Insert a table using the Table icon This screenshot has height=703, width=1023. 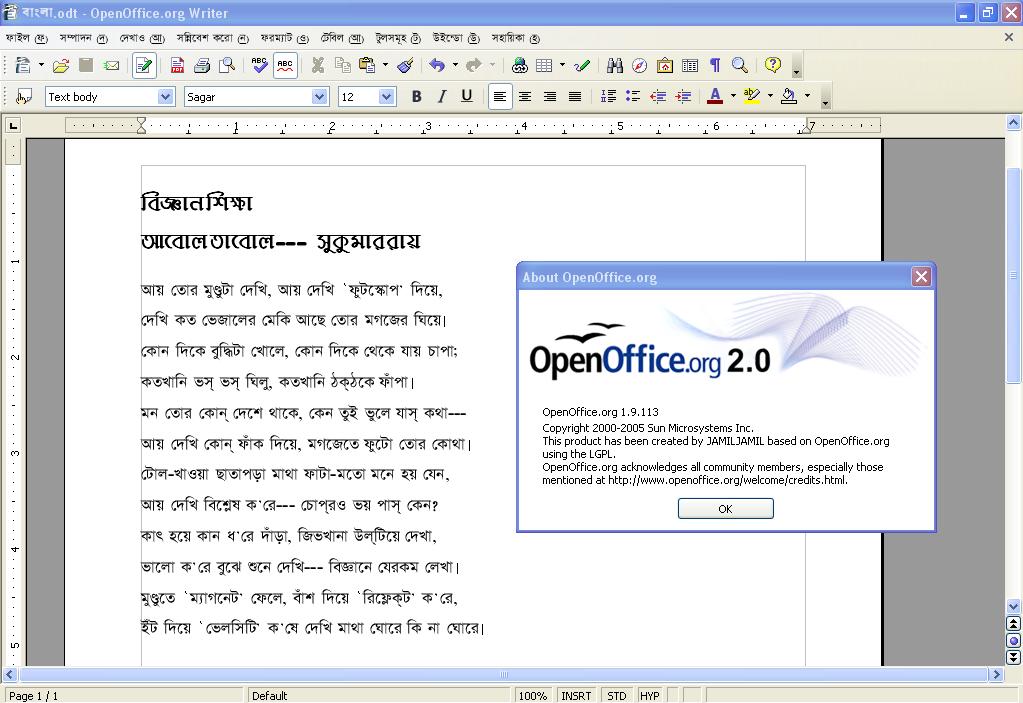pyautogui.click(x=544, y=65)
